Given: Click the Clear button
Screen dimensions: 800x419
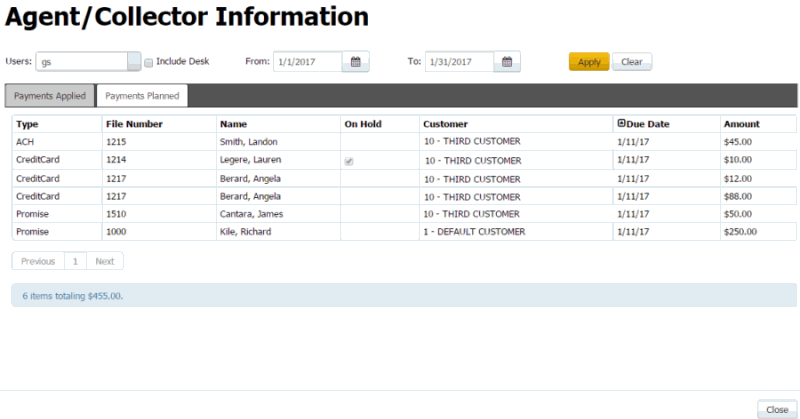Looking at the screenshot, I should (631, 62).
